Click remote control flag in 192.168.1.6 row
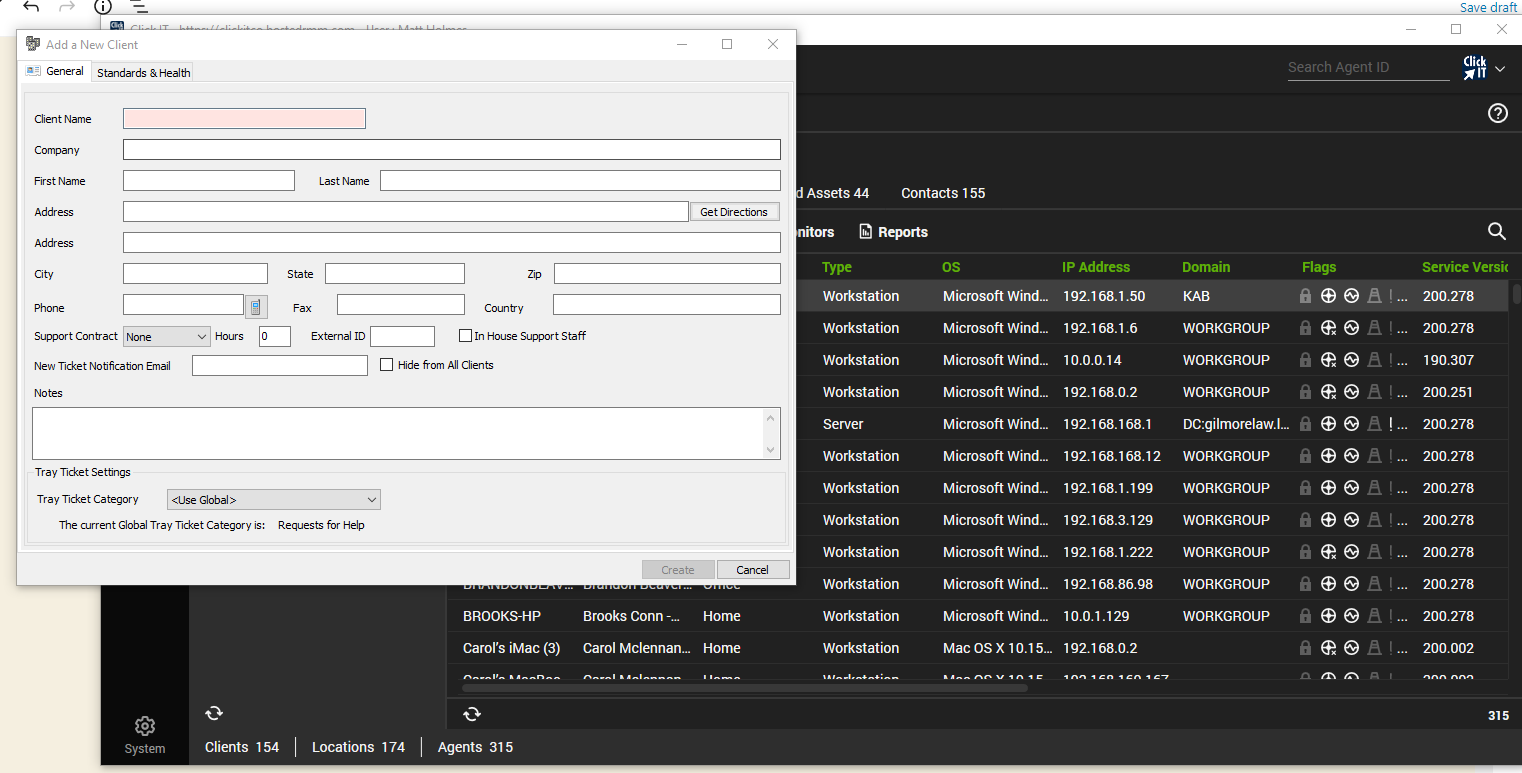Viewport: 1522px width, 773px height. [x=1329, y=328]
